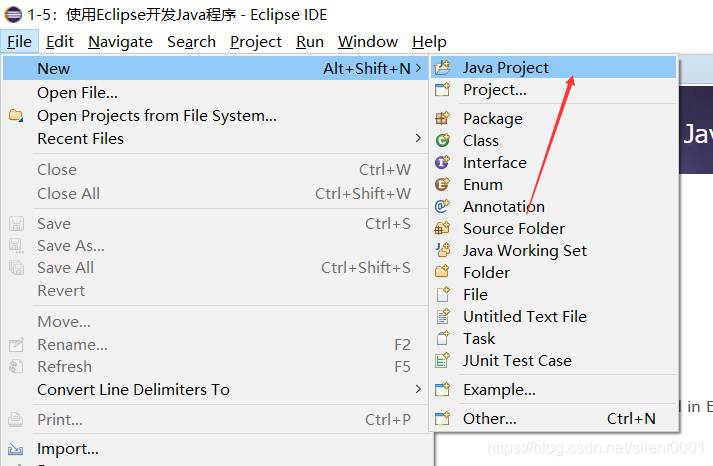This screenshot has height=466, width=713.
Task: Click the Source Folder icon
Action: point(442,228)
